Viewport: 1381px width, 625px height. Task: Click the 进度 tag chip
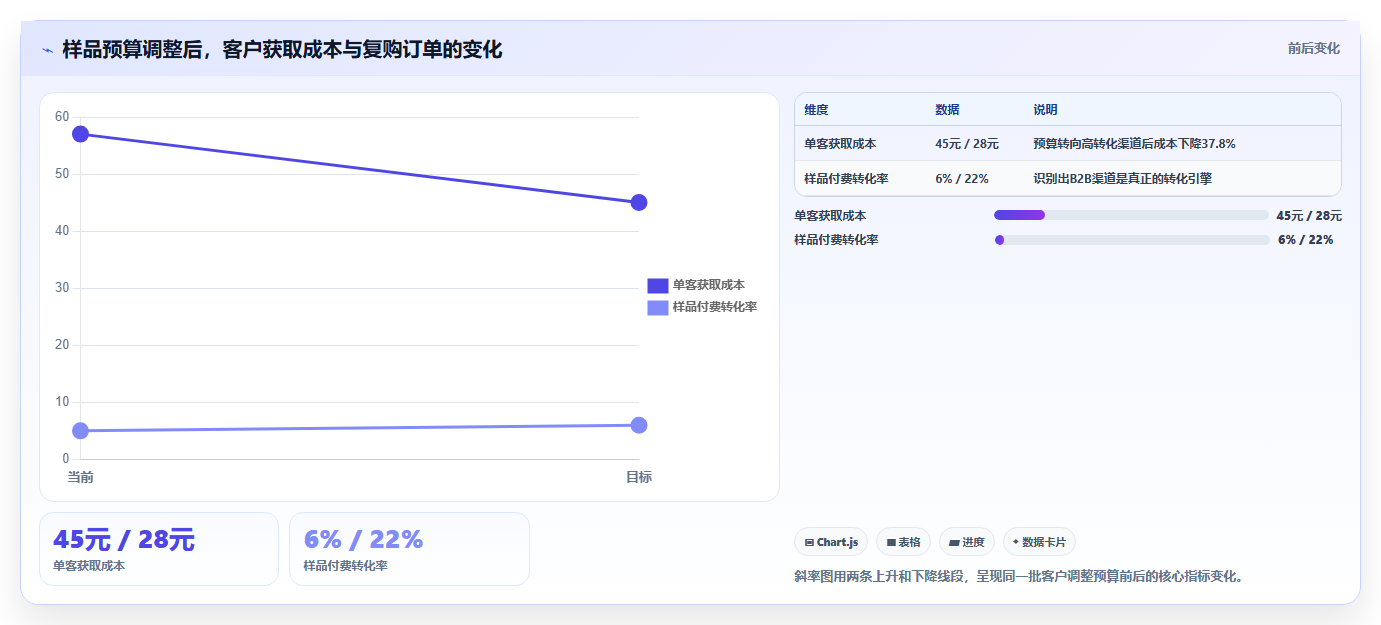(967, 542)
